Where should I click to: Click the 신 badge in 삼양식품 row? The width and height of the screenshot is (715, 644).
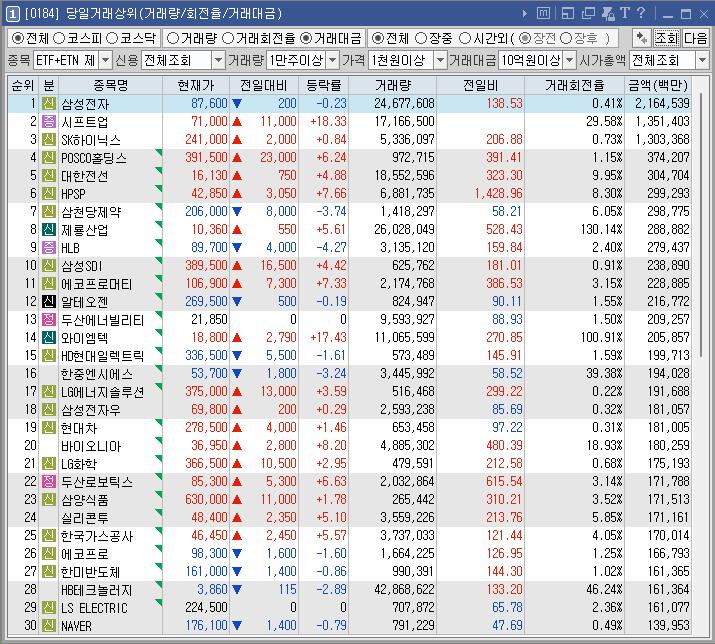(x=49, y=499)
